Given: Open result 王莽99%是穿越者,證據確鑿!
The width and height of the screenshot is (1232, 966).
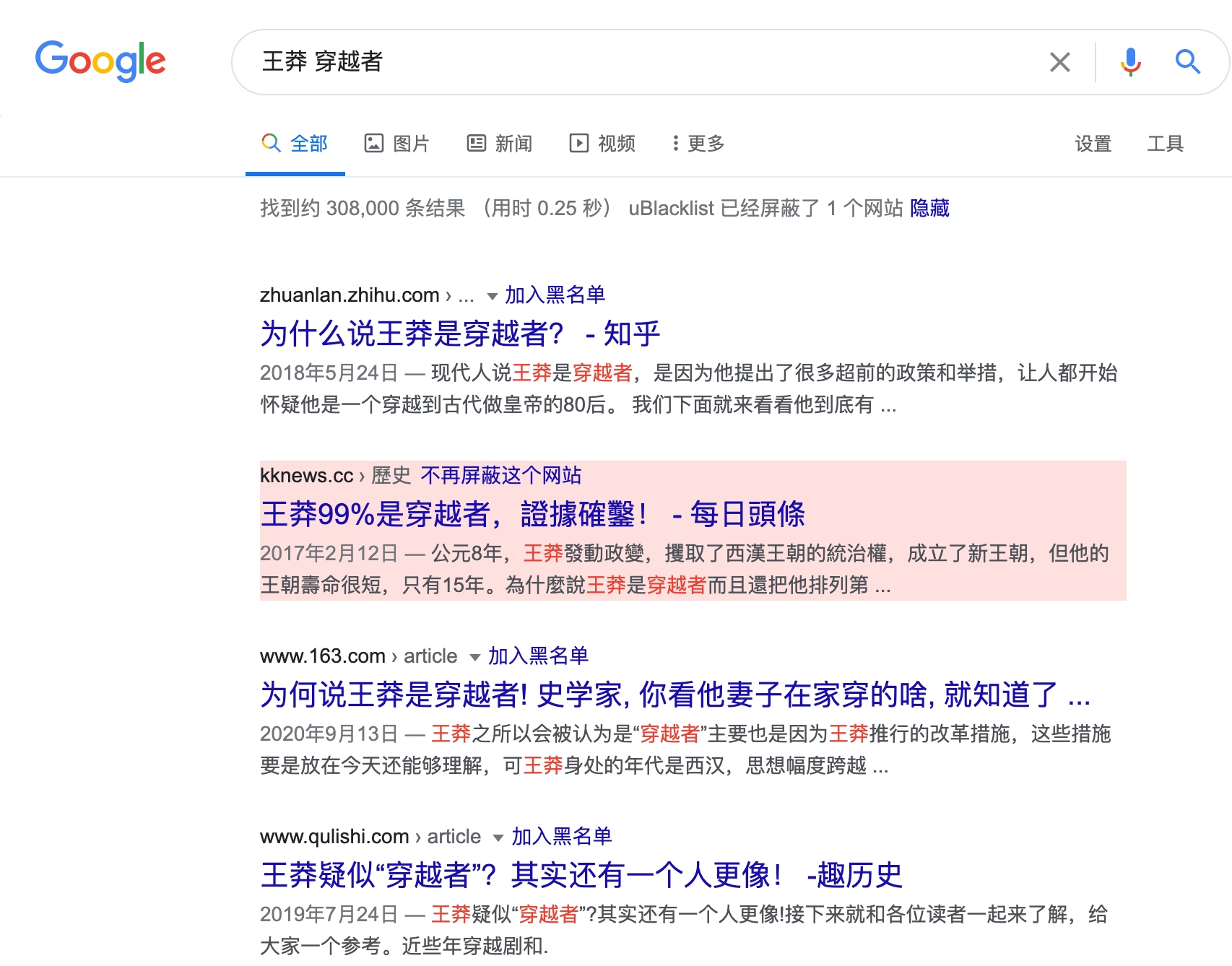Looking at the screenshot, I should click(532, 514).
